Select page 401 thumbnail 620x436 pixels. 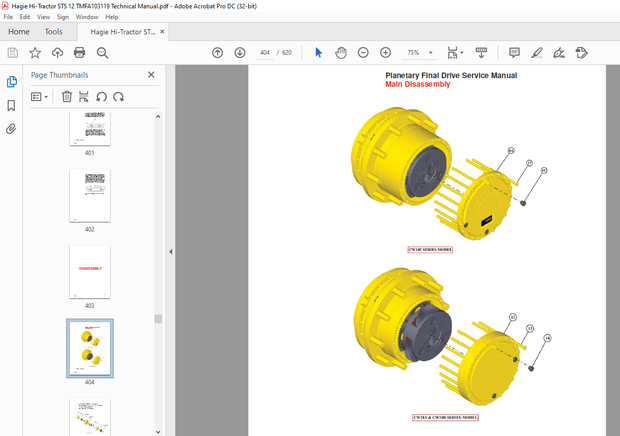[90, 129]
